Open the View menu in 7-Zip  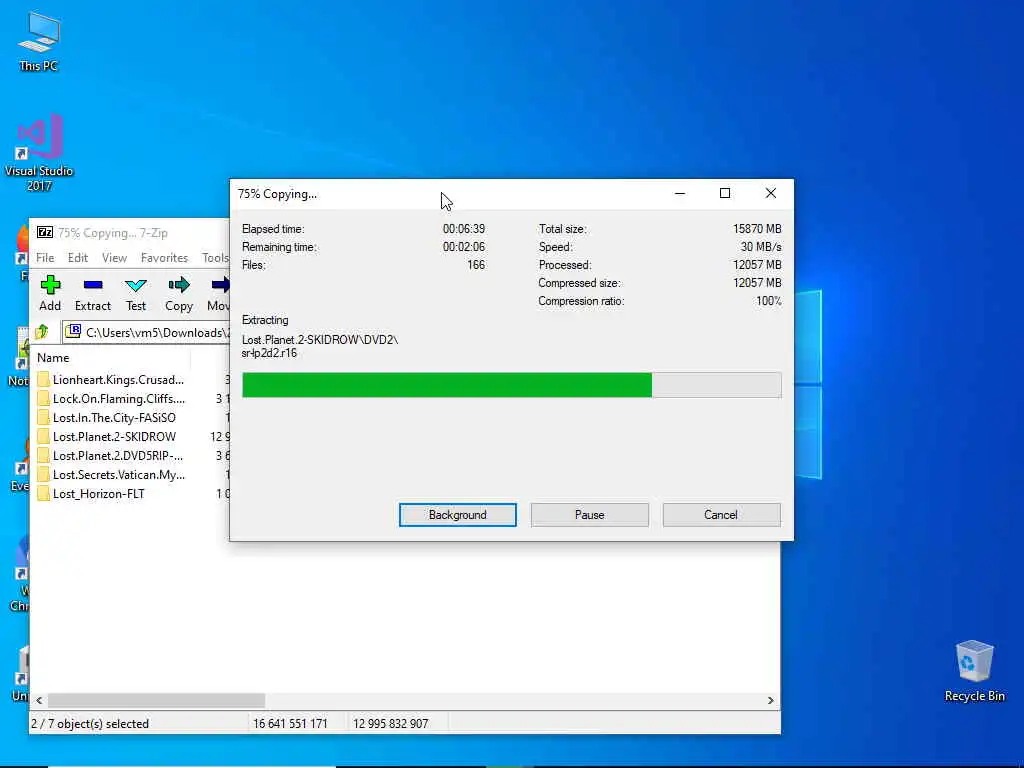click(x=114, y=258)
